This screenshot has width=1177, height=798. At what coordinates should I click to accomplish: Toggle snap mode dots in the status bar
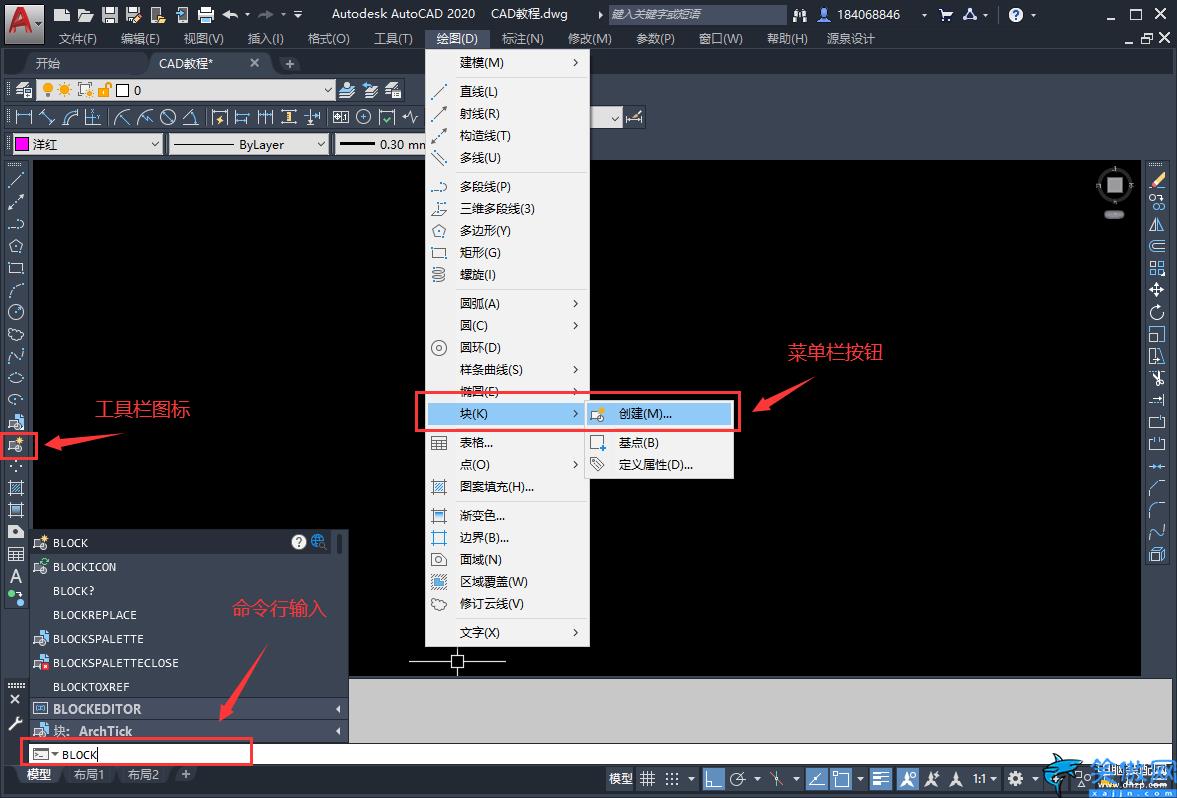(673, 778)
